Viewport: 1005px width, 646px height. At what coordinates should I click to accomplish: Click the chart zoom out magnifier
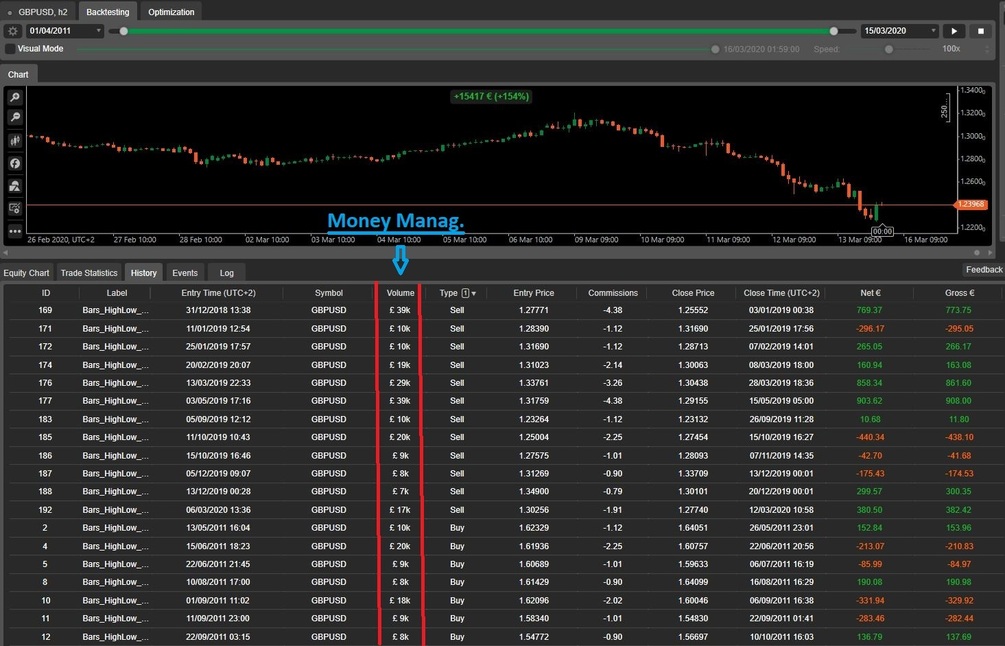(15, 117)
